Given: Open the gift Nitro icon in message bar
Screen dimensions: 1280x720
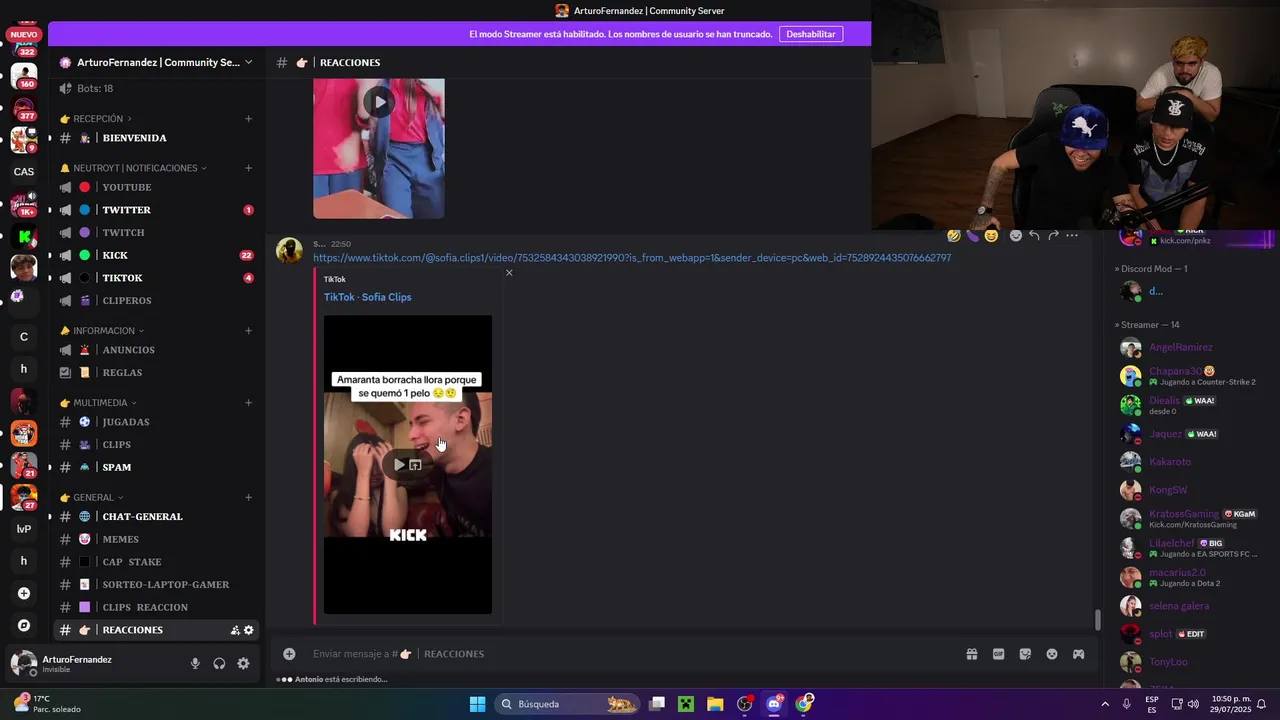Looking at the screenshot, I should coord(971,654).
